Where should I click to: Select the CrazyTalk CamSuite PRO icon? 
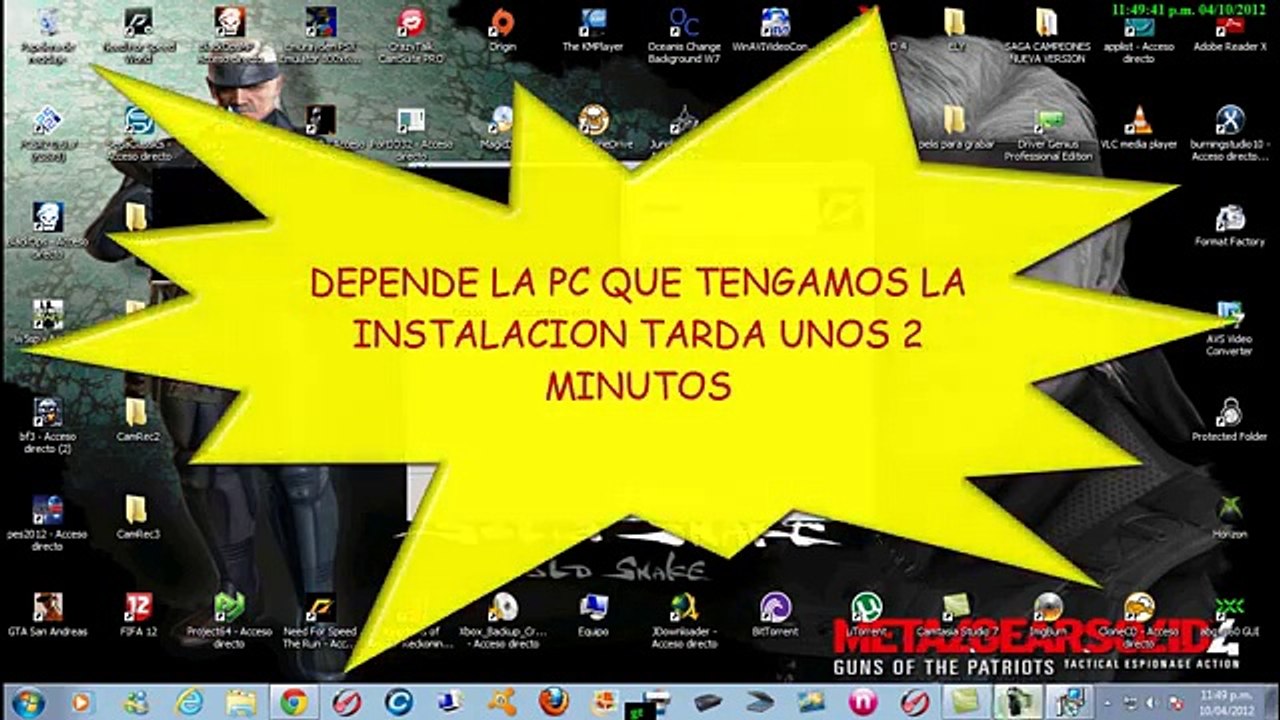(x=411, y=36)
